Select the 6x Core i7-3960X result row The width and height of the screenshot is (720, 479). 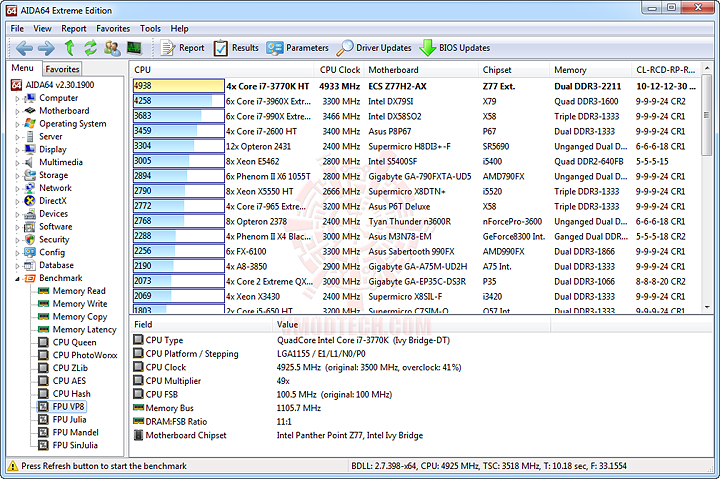(416, 101)
